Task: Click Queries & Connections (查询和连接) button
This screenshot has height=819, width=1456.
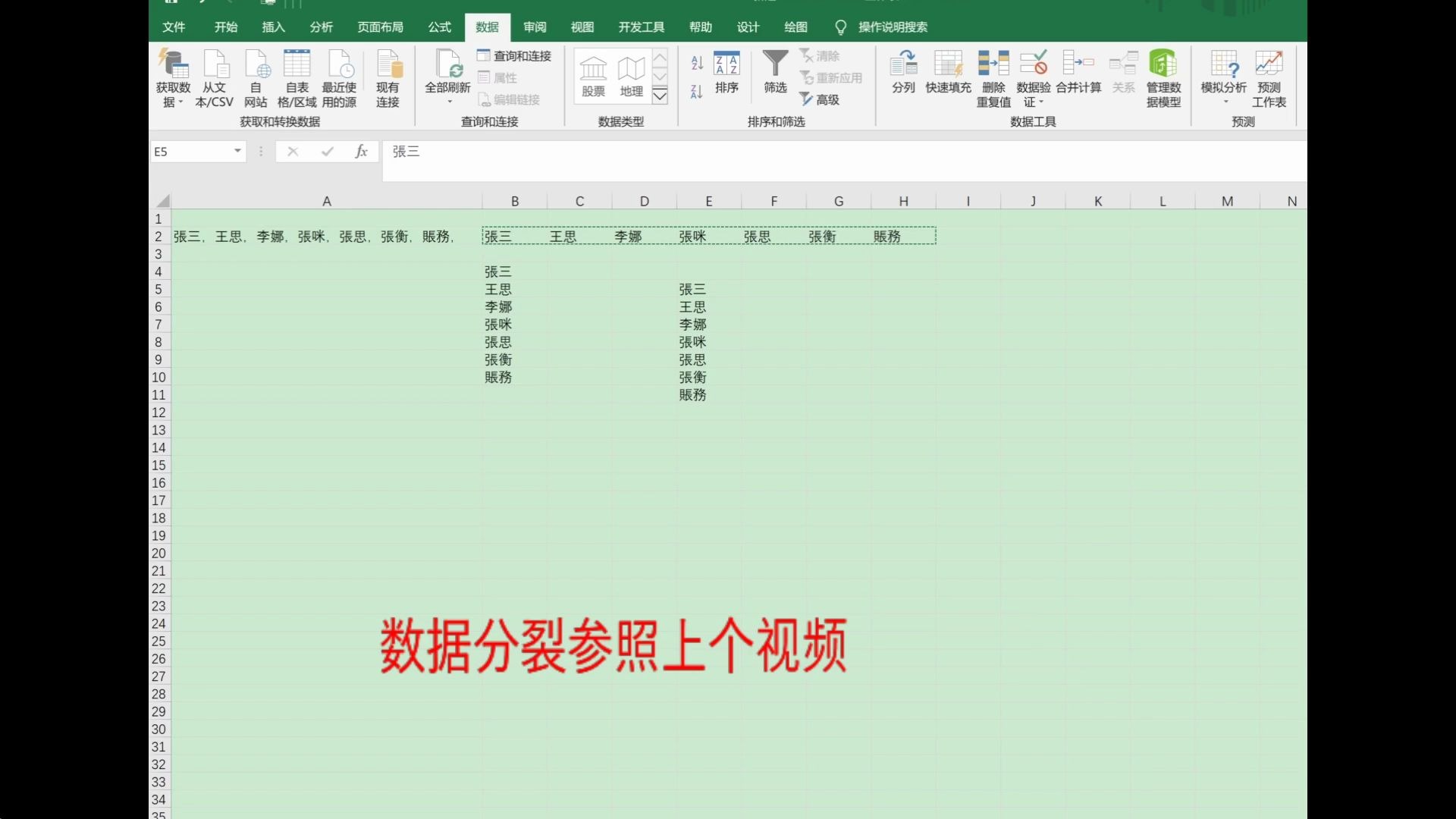Action: tap(514, 56)
